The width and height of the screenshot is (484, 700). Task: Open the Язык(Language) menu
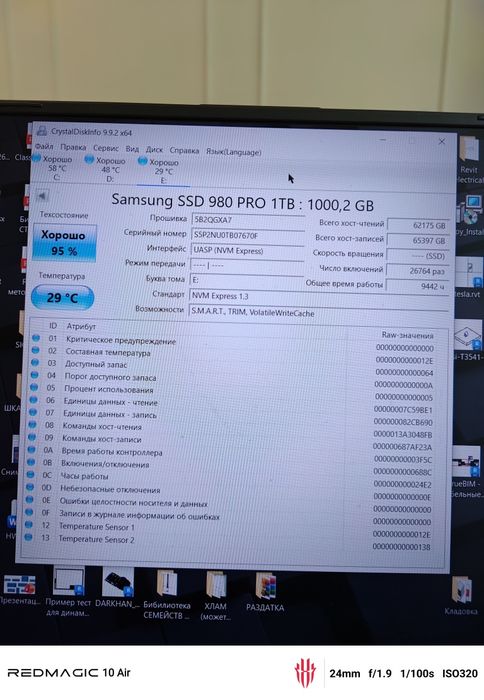click(234, 152)
